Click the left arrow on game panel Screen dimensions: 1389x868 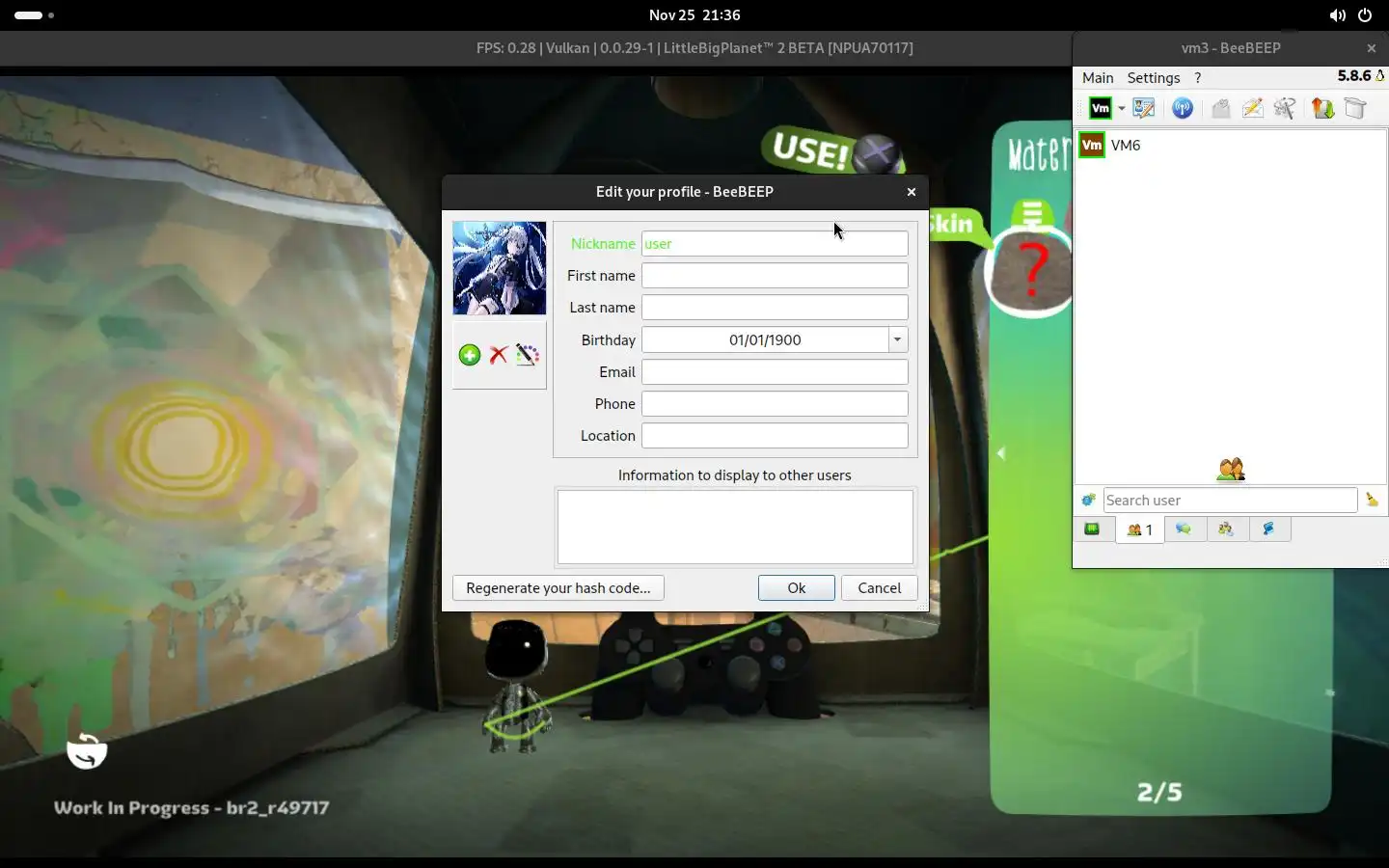(x=1001, y=453)
